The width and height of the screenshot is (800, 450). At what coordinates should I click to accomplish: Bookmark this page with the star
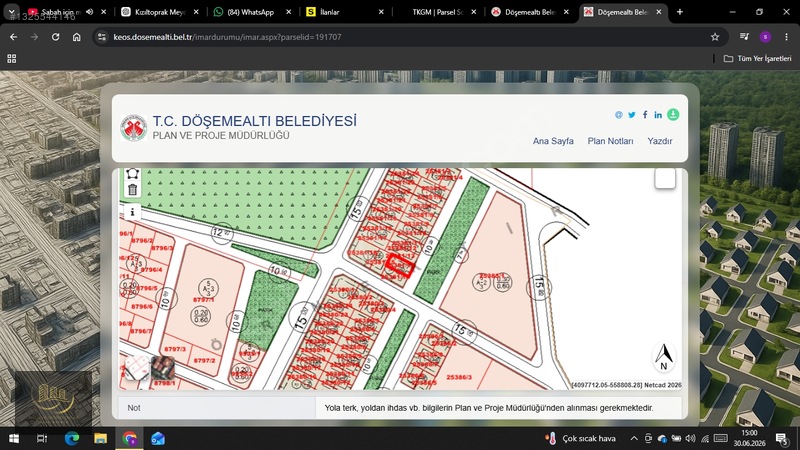point(715,37)
